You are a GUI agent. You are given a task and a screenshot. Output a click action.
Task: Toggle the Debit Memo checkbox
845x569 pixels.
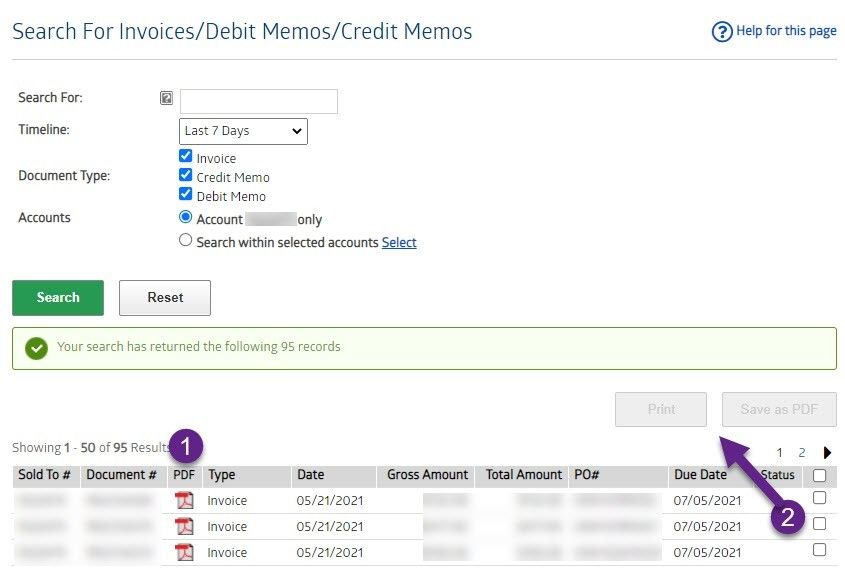point(185,195)
